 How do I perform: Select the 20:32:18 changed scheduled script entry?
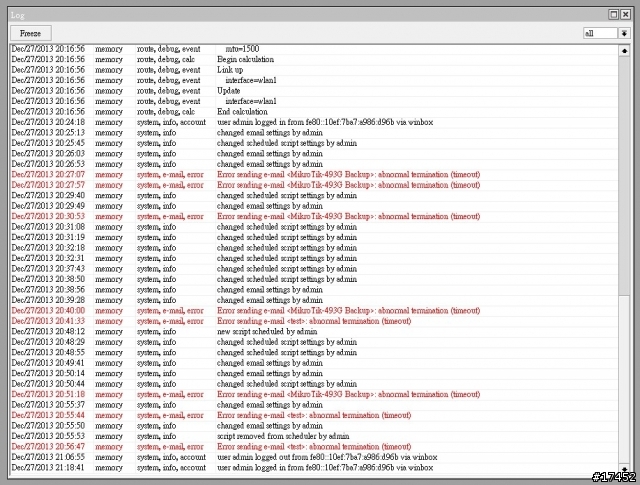pos(314,248)
